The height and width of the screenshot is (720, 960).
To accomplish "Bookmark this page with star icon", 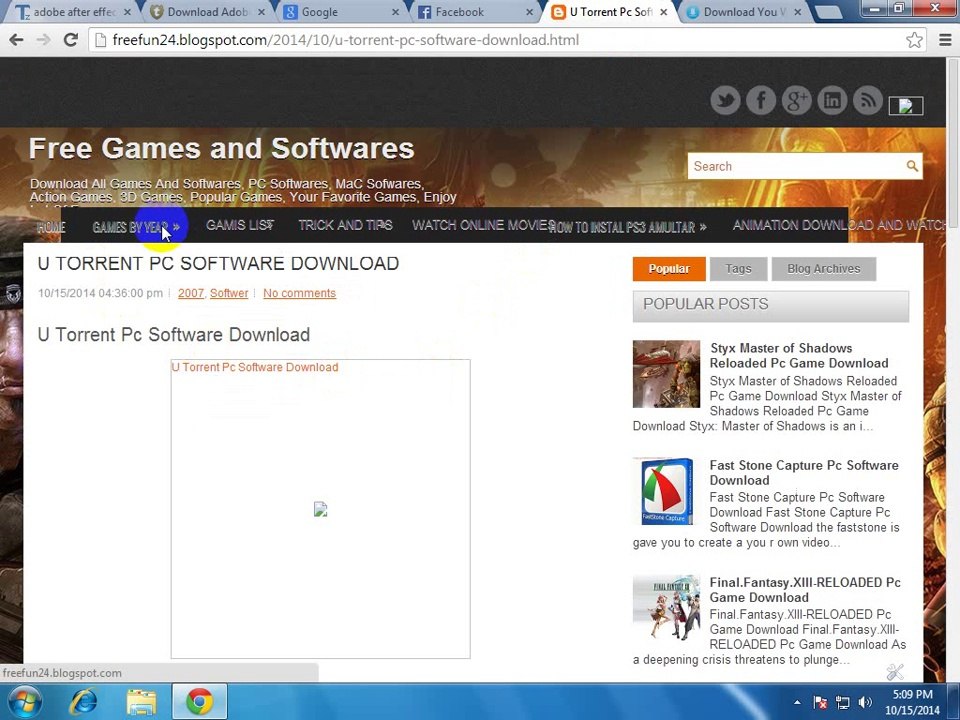I will 914,40.
